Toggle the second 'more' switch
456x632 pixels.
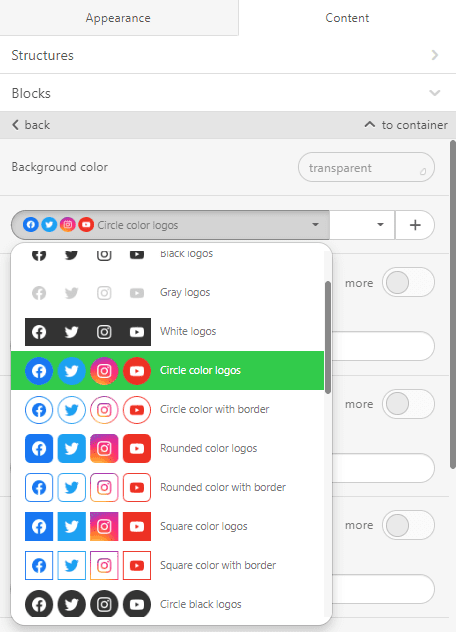[x=408, y=404]
